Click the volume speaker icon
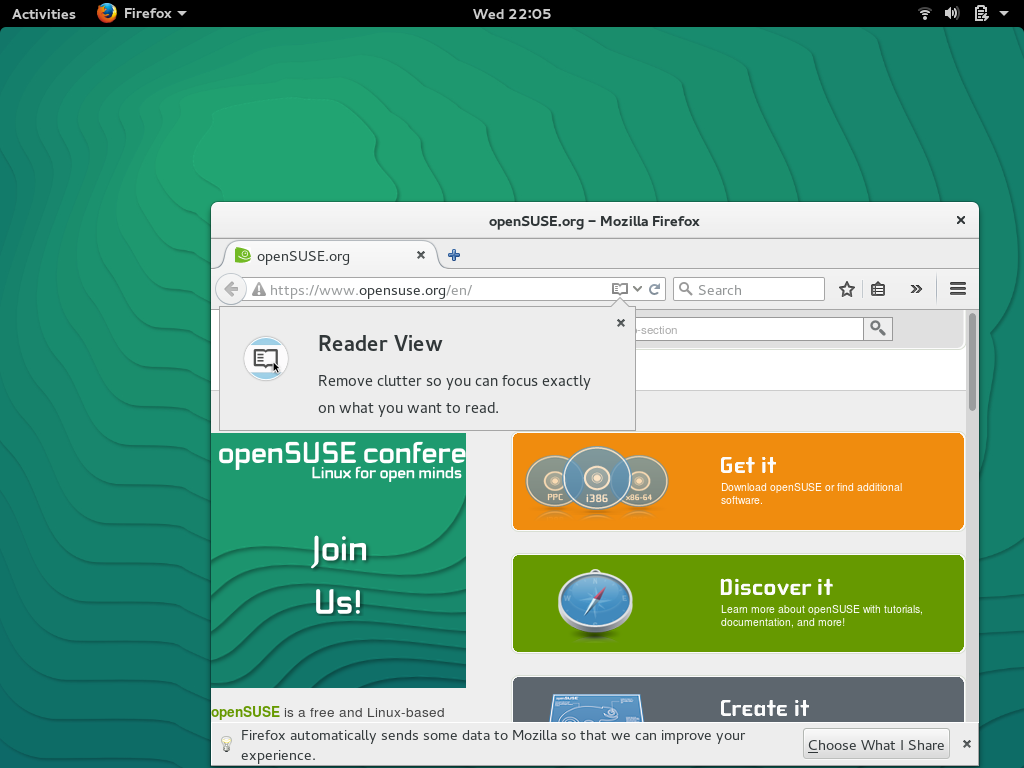The height and width of the screenshot is (768, 1024). tap(952, 13)
